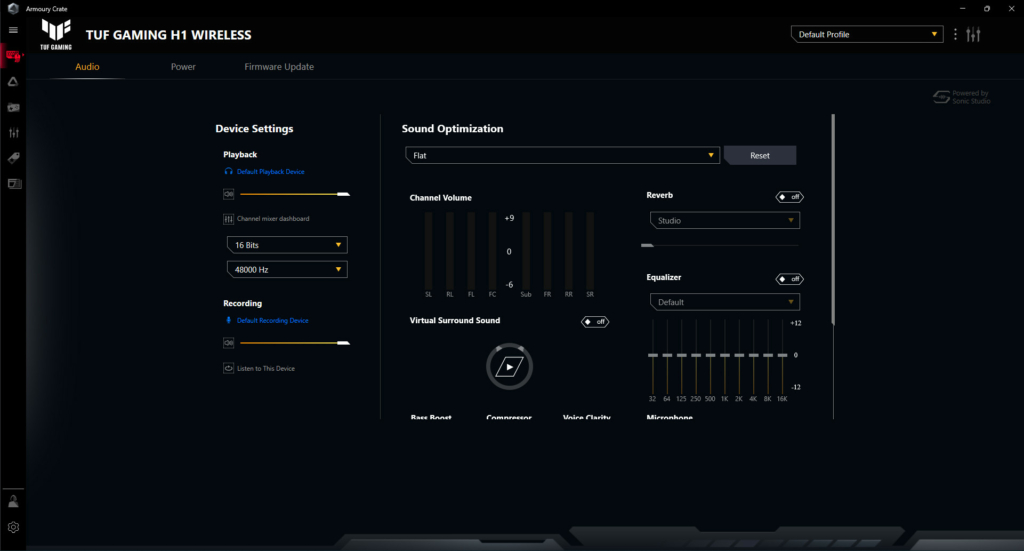Turn on Virtual Surround Sound
The height and width of the screenshot is (551, 1024).
(595, 322)
